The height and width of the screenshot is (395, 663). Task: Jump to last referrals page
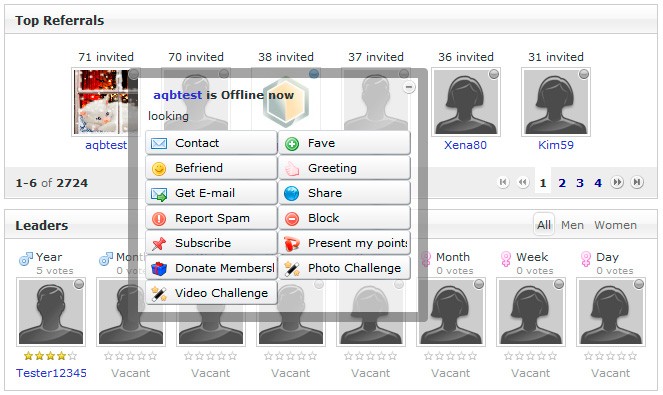click(637, 182)
